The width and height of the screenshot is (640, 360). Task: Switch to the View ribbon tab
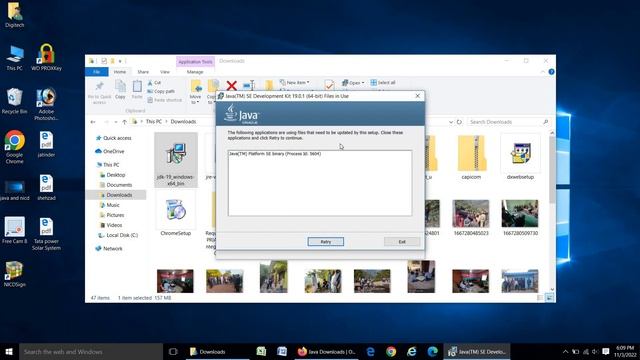(x=165, y=72)
